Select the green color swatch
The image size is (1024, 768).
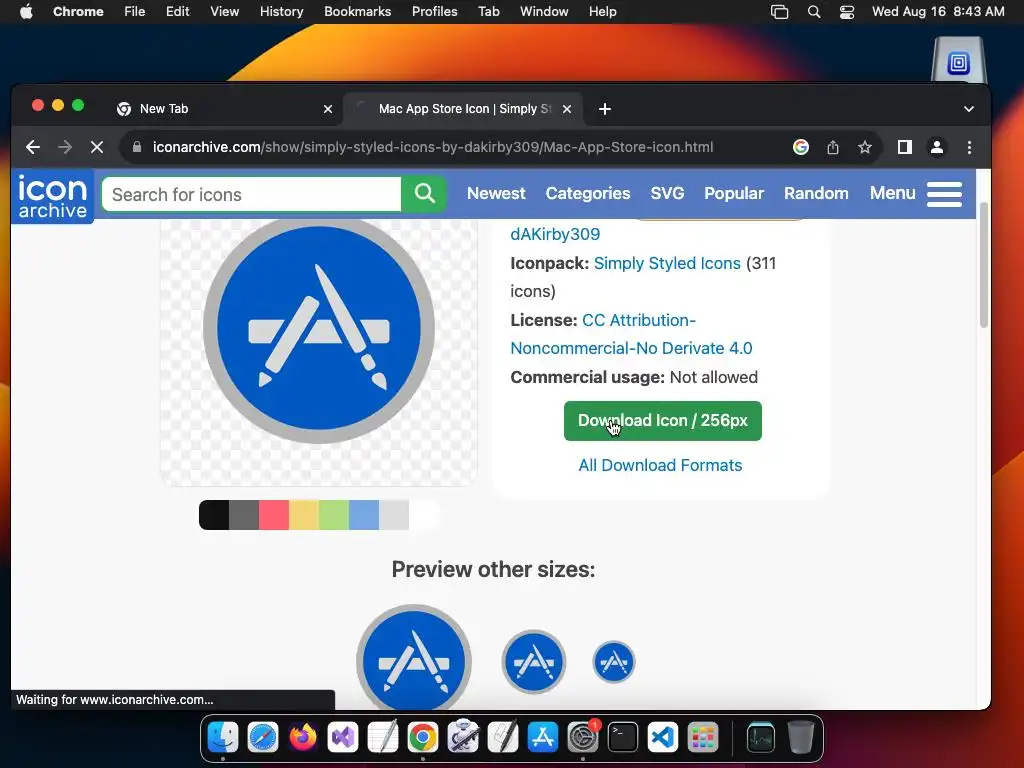334,515
